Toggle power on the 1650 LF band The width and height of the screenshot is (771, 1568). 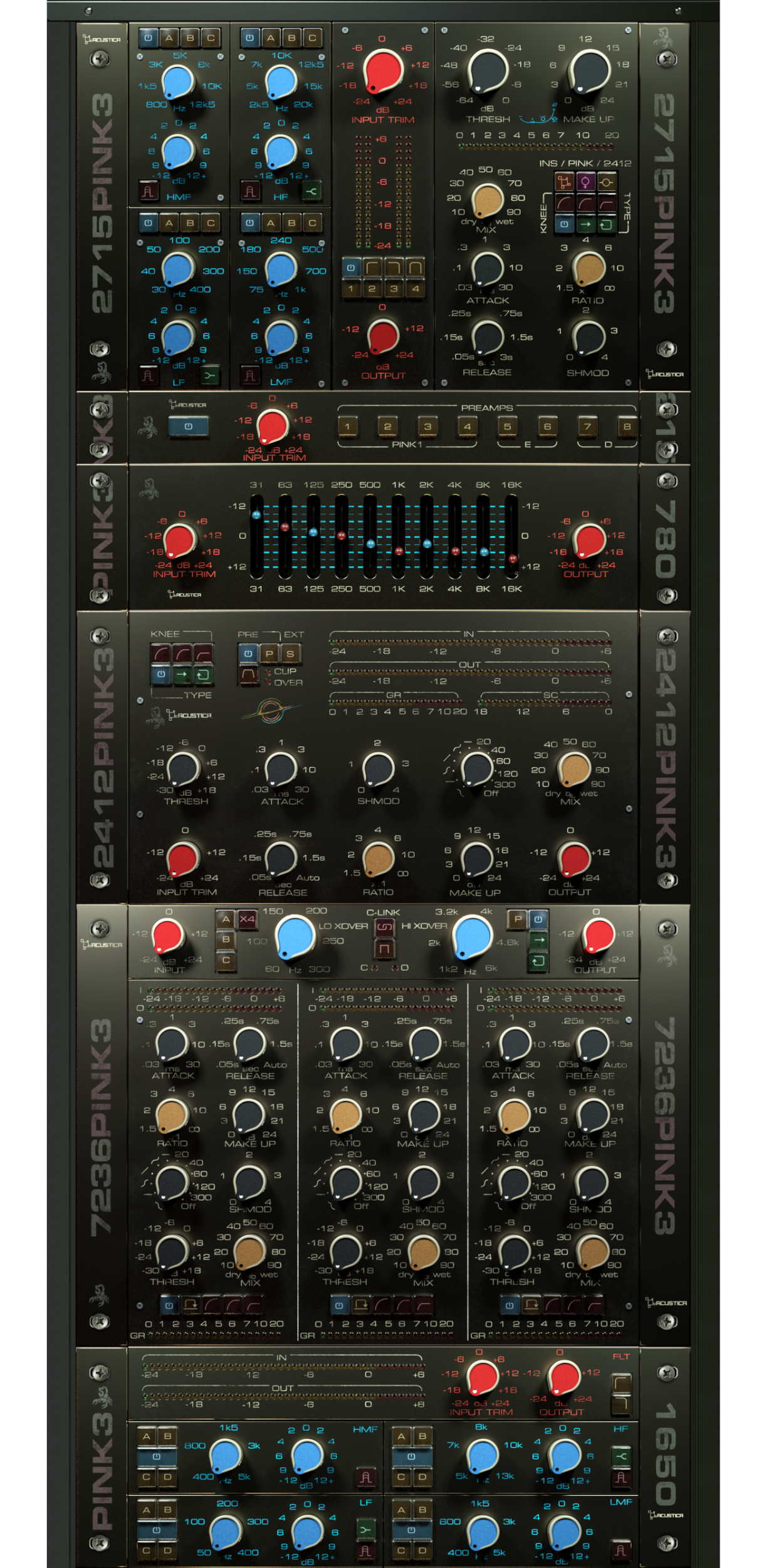pyautogui.click(x=157, y=1530)
